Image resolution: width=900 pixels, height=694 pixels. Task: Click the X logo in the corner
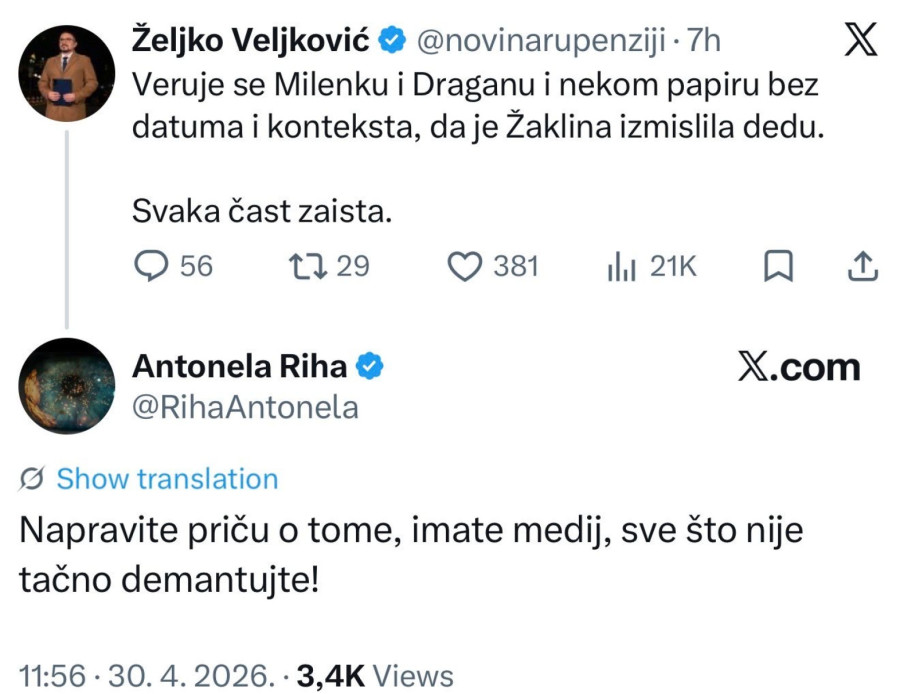[859, 38]
